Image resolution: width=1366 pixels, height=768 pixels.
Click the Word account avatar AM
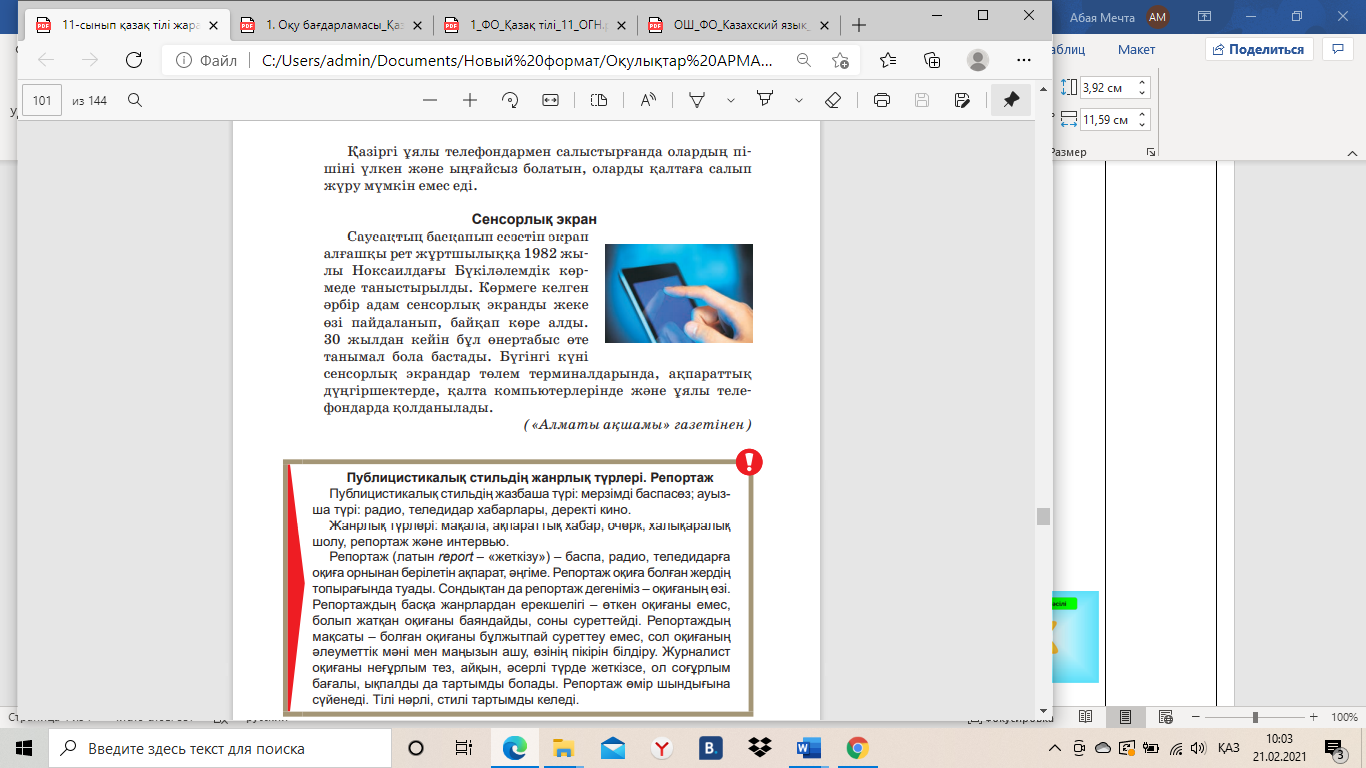coord(1158,16)
